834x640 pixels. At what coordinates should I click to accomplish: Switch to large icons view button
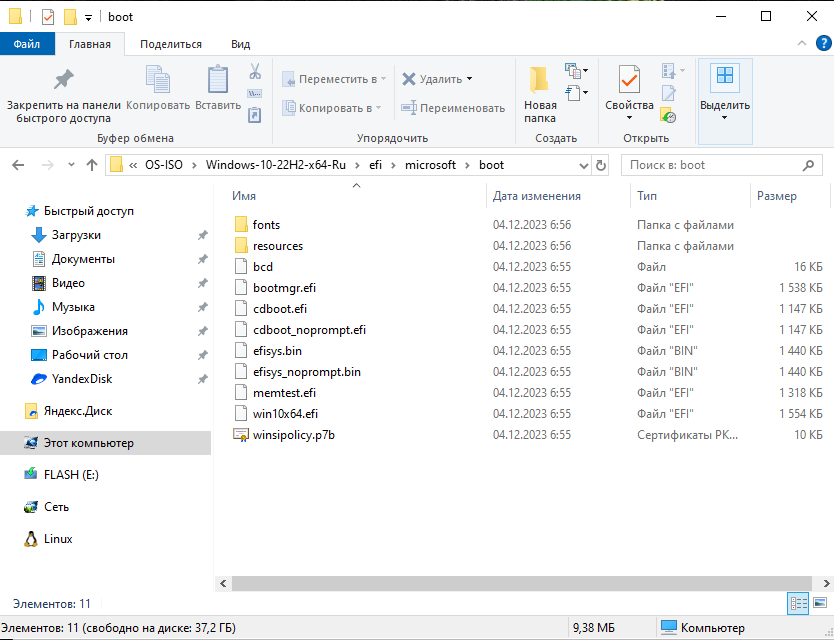819,603
